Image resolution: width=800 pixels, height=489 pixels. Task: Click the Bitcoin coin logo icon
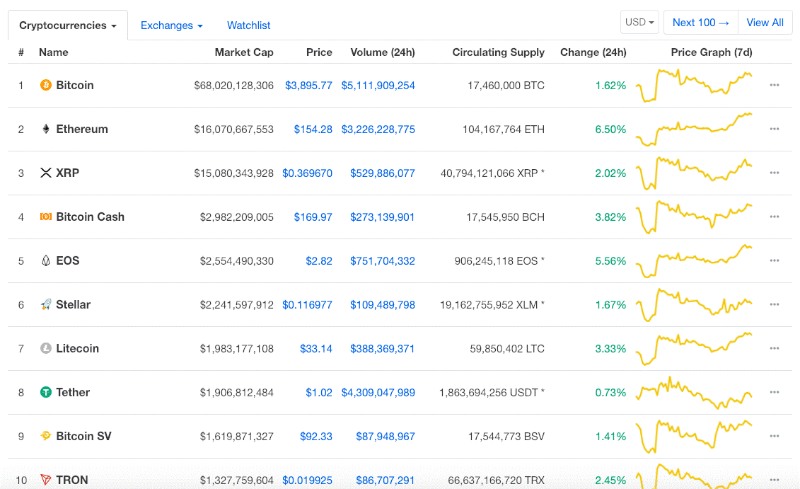[x=46, y=85]
